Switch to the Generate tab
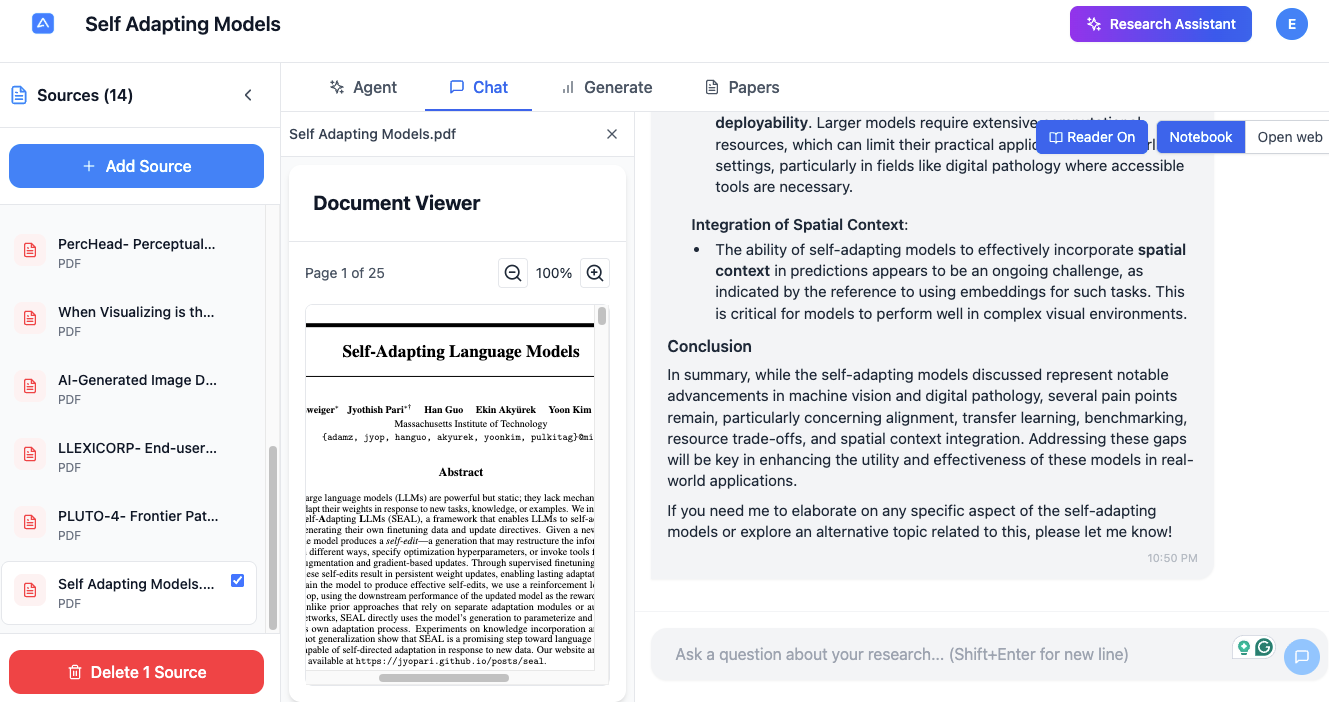The height and width of the screenshot is (702, 1329). [x=606, y=87]
